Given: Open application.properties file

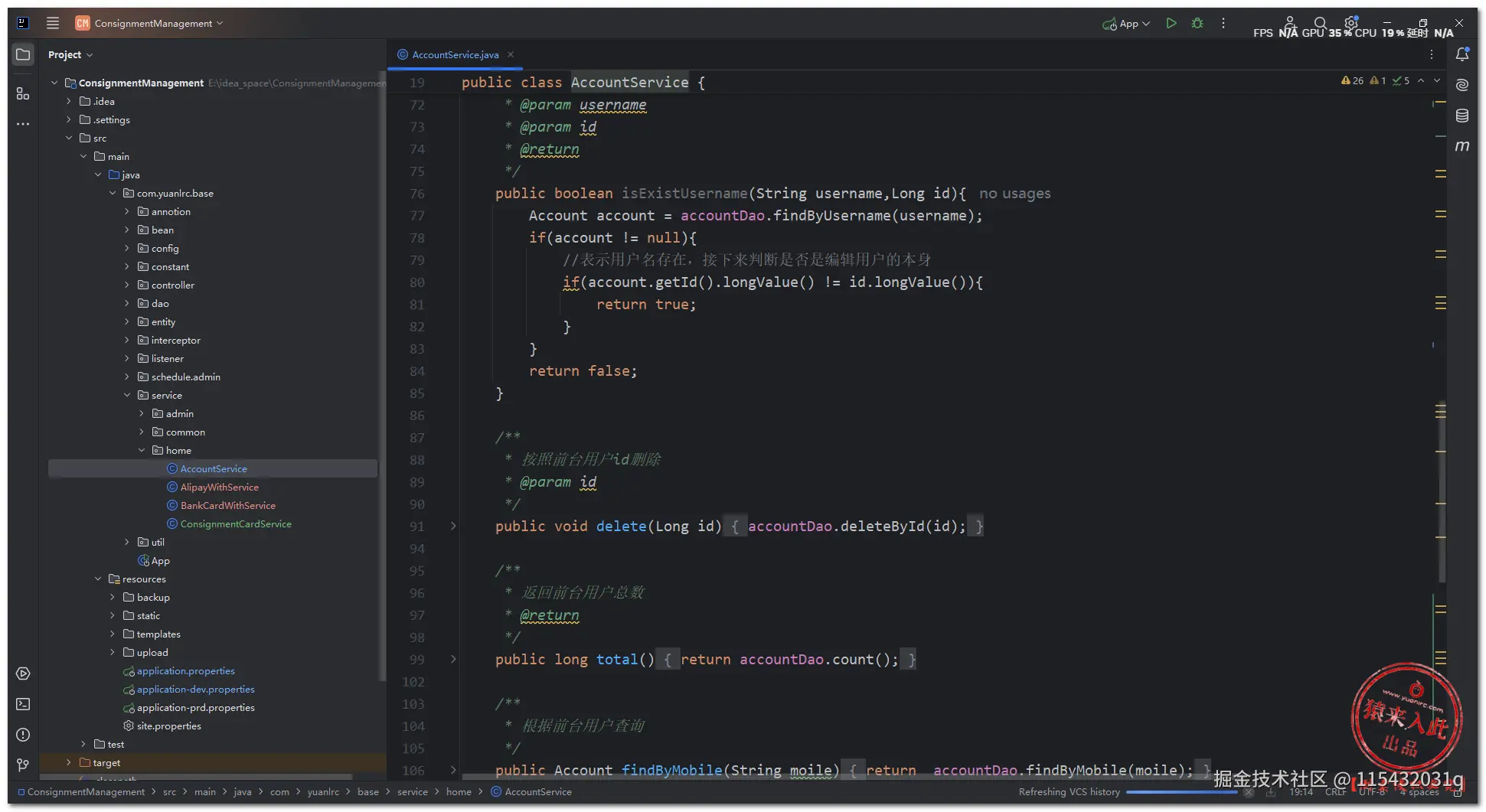Looking at the screenshot, I should [185, 670].
